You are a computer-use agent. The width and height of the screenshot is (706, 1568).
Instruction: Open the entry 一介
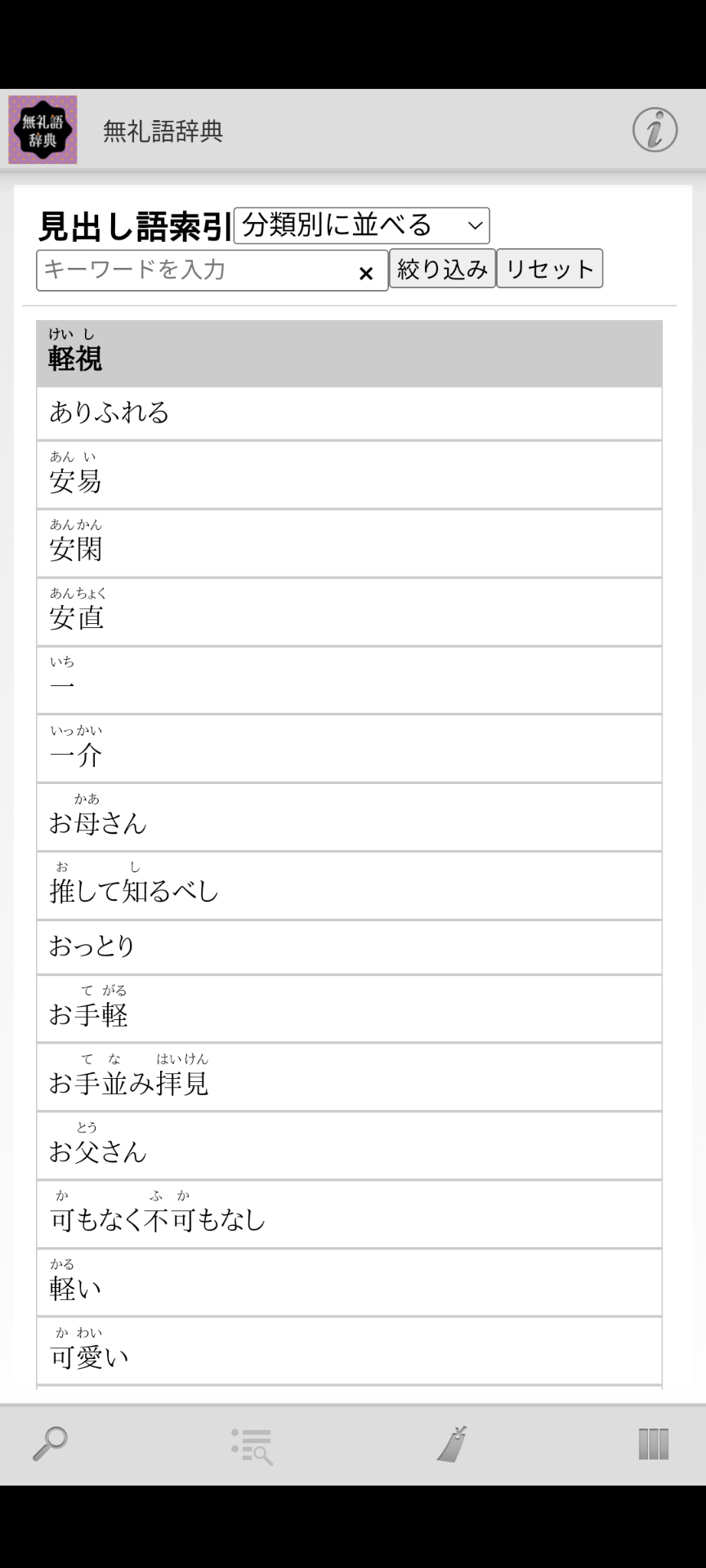click(349, 749)
